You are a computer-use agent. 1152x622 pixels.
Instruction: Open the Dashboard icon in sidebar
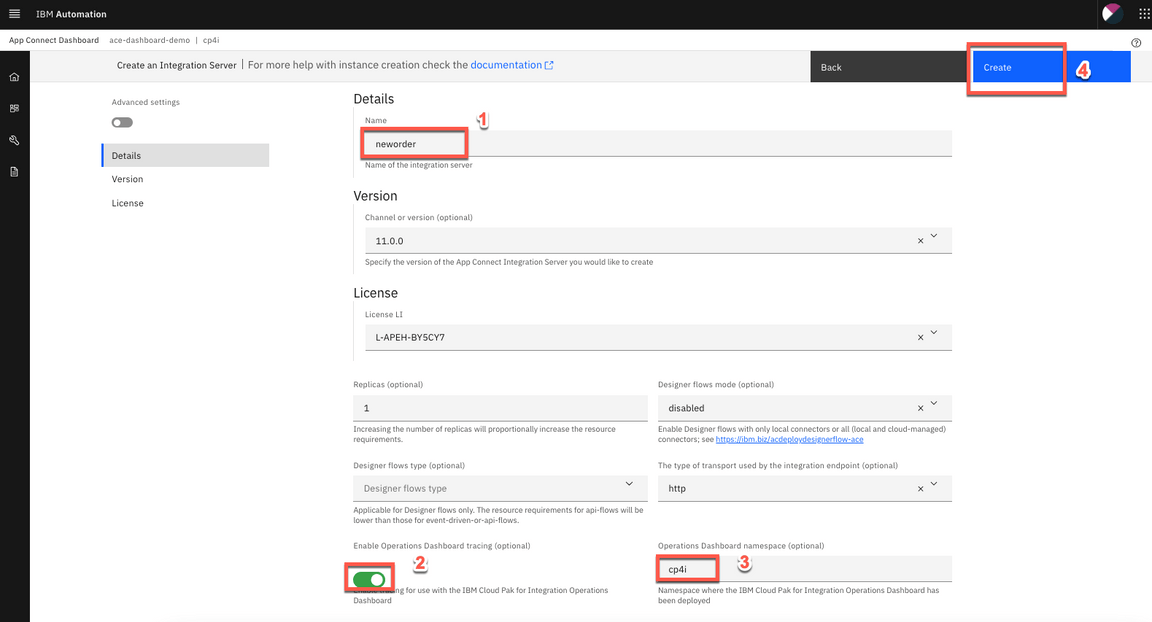tap(14, 109)
